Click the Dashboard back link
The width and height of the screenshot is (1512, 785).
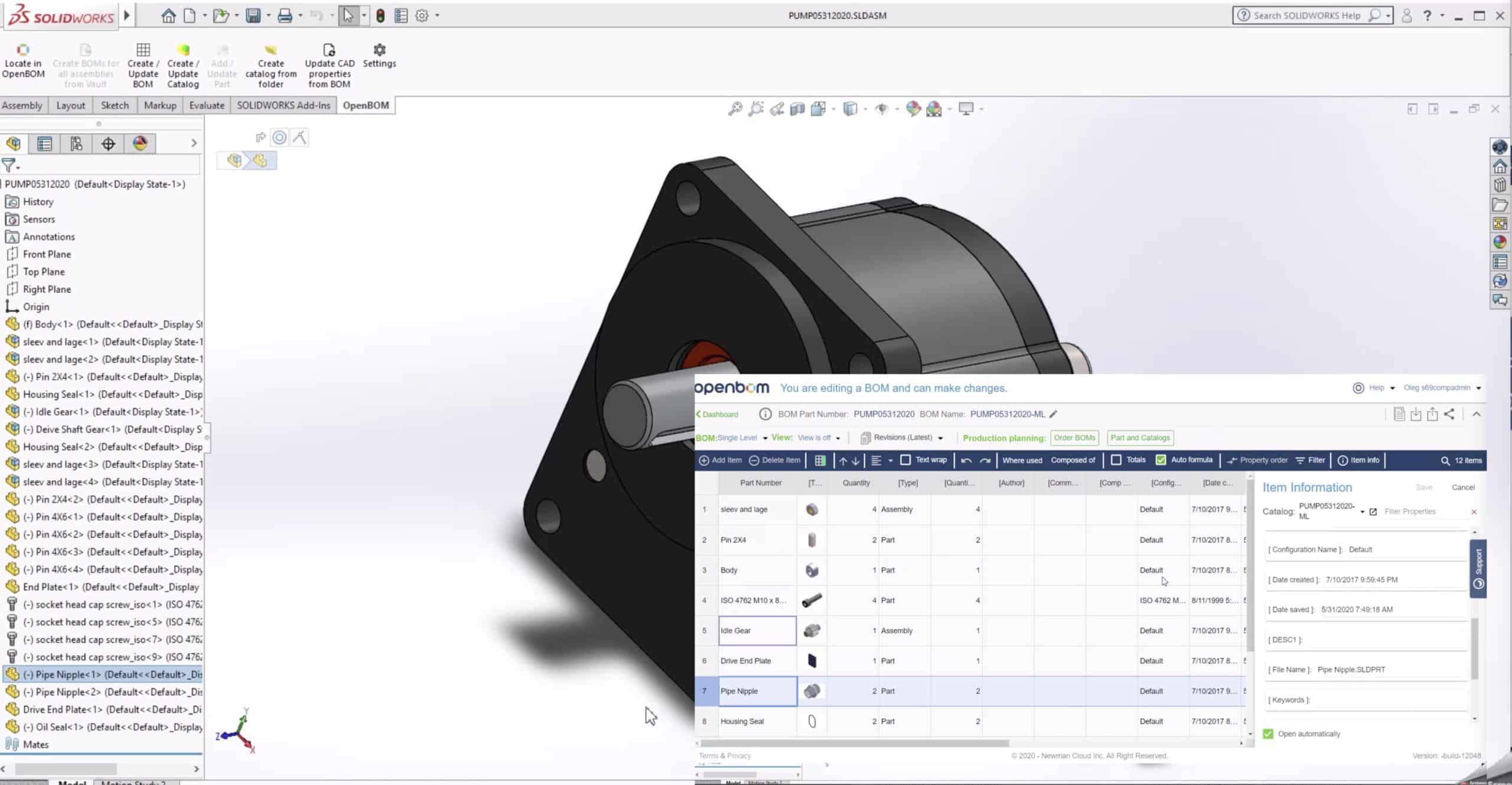click(717, 414)
